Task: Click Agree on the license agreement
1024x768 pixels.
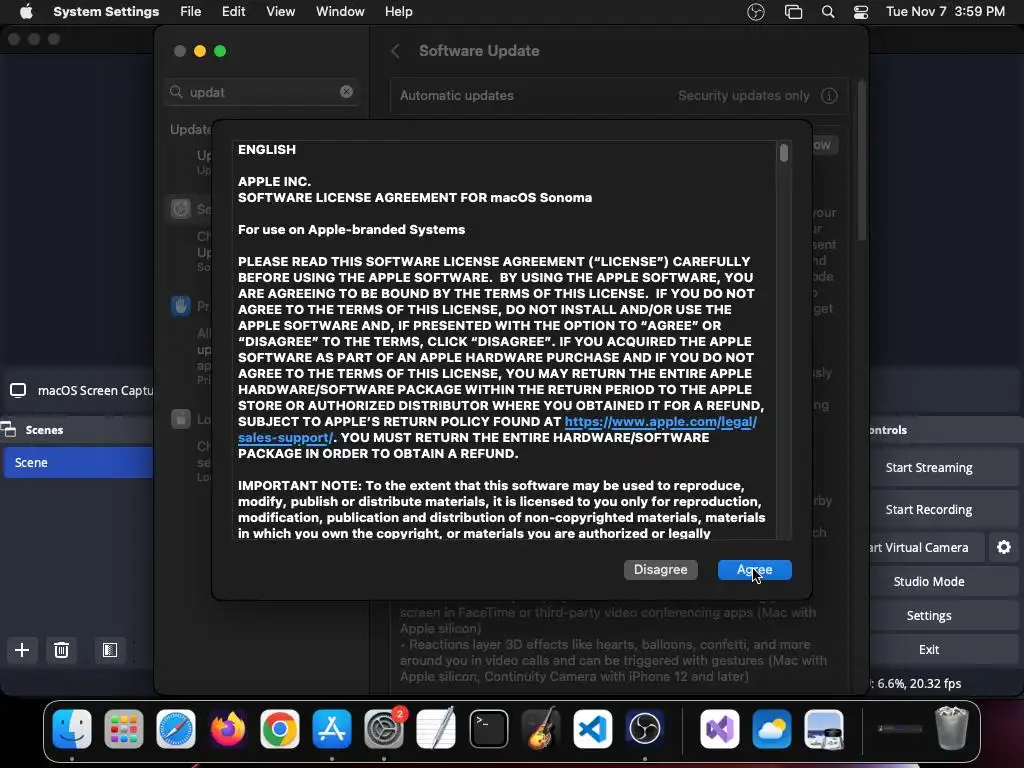Action: coord(754,569)
